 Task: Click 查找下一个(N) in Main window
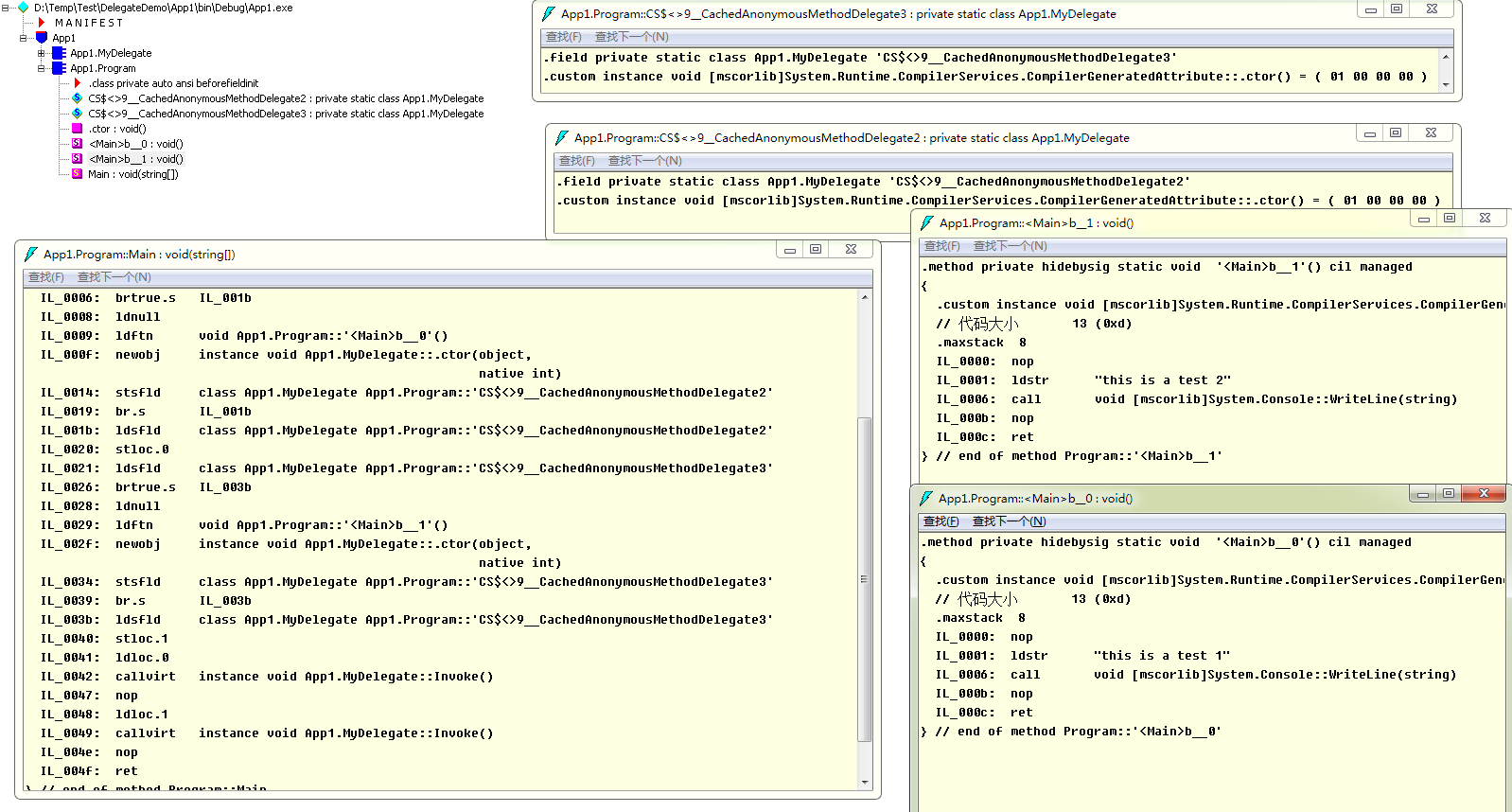coord(114,277)
